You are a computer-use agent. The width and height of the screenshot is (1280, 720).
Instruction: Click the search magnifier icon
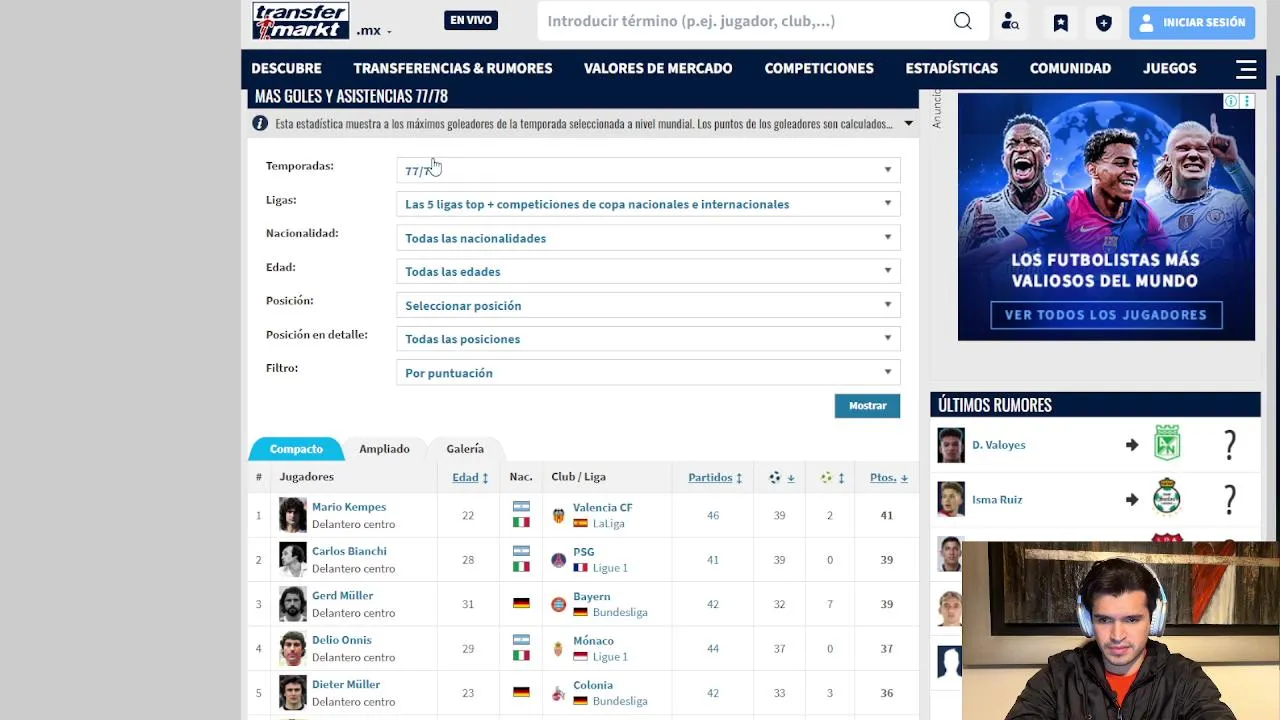[x=962, y=21]
